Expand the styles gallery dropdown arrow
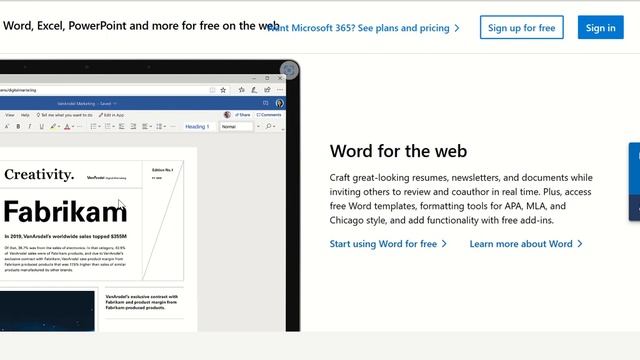The height and width of the screenshot is (360, 640). (x=258, y=126)
